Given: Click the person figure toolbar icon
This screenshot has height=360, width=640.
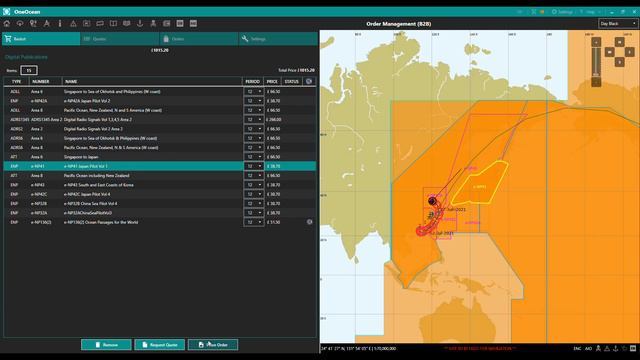Looking at the screenshot, I should pos(153,24).
